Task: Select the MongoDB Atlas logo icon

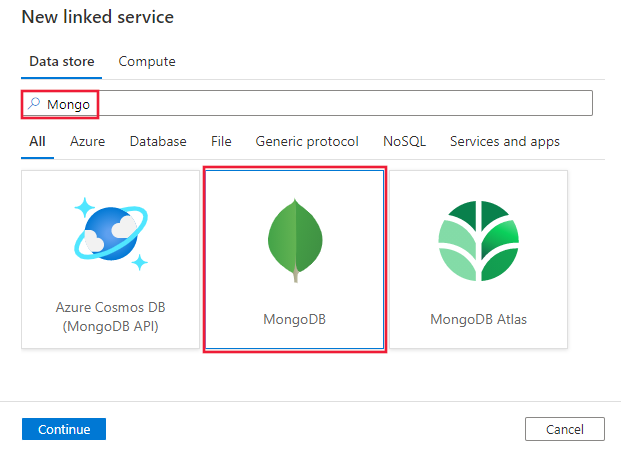Action: pyautogui.click(x=478, y=241)
